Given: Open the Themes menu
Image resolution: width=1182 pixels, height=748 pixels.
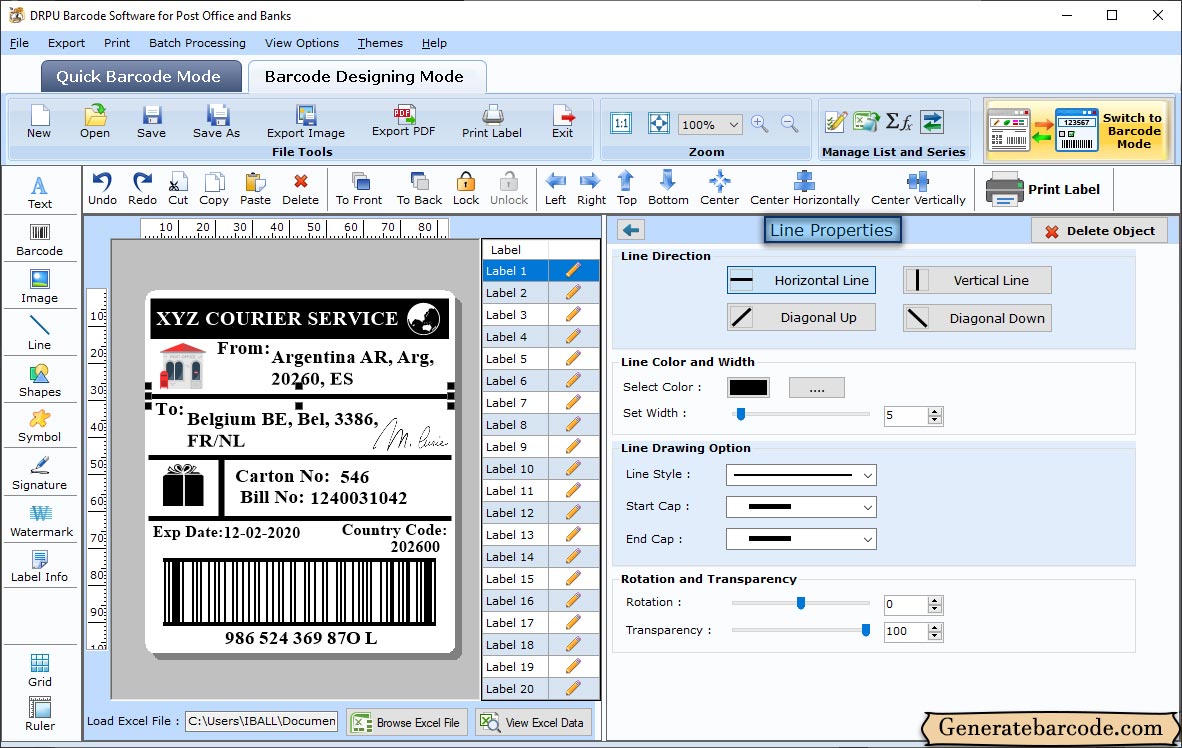Looking at the screenshot, I should pos(380,43).
